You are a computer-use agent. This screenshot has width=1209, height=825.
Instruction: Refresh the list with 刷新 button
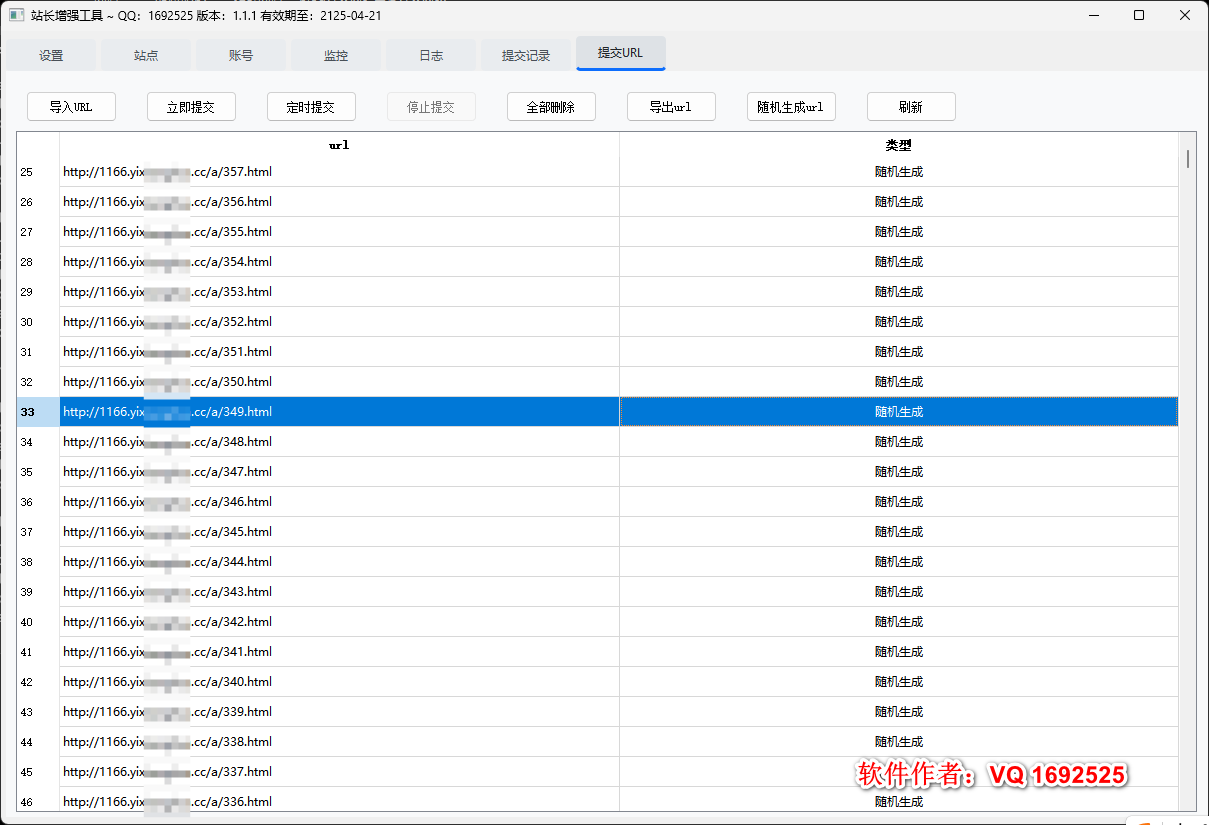tap(911, 107)
